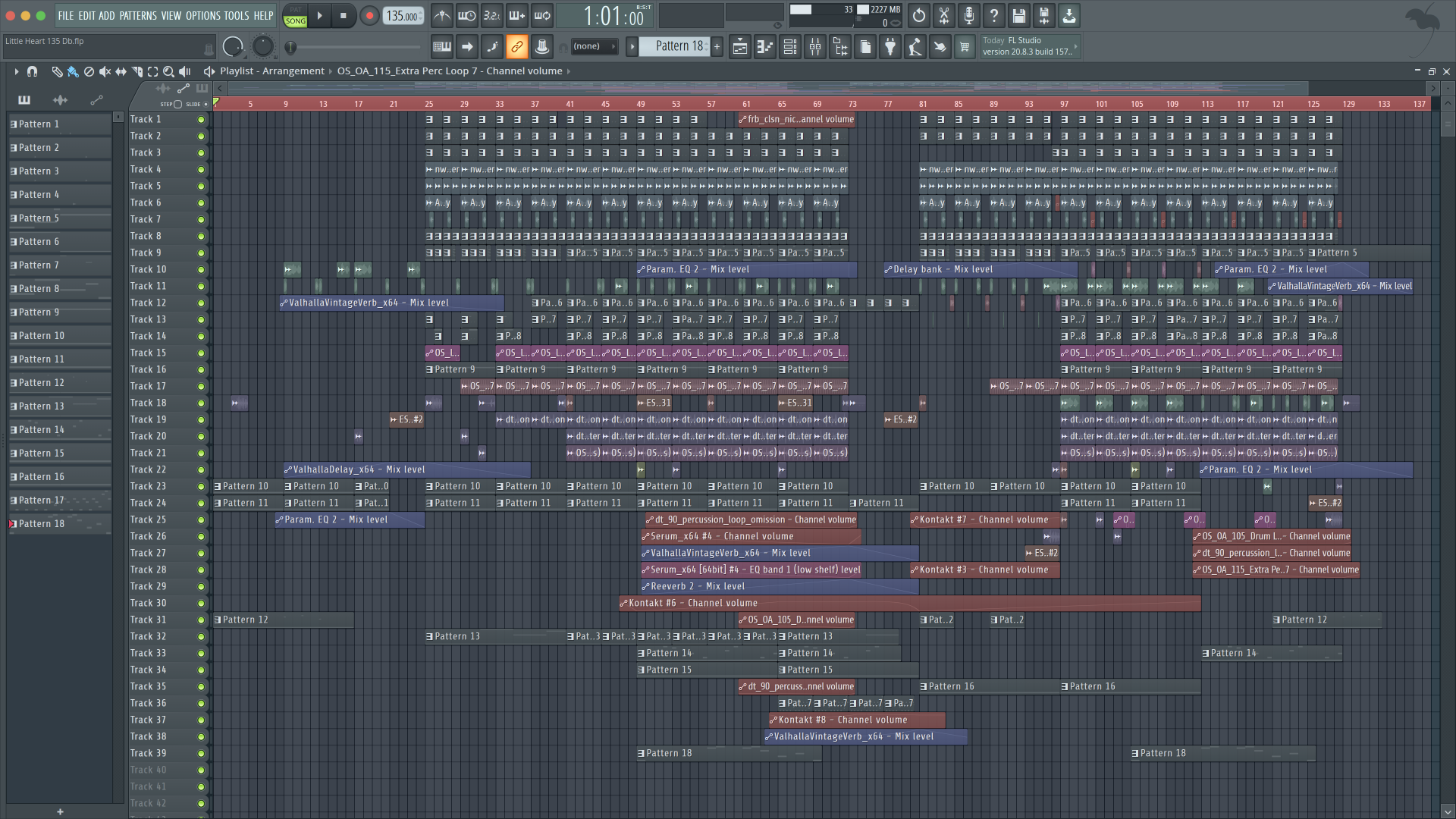Select the zoom tool in playlist toolbar

click(x=168, y=71)
